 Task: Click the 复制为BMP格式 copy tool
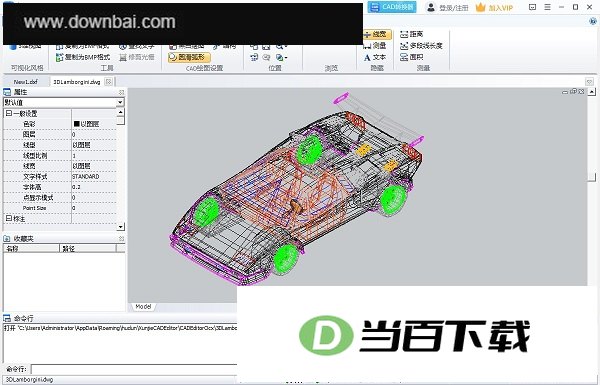click(x=83, y=57)
